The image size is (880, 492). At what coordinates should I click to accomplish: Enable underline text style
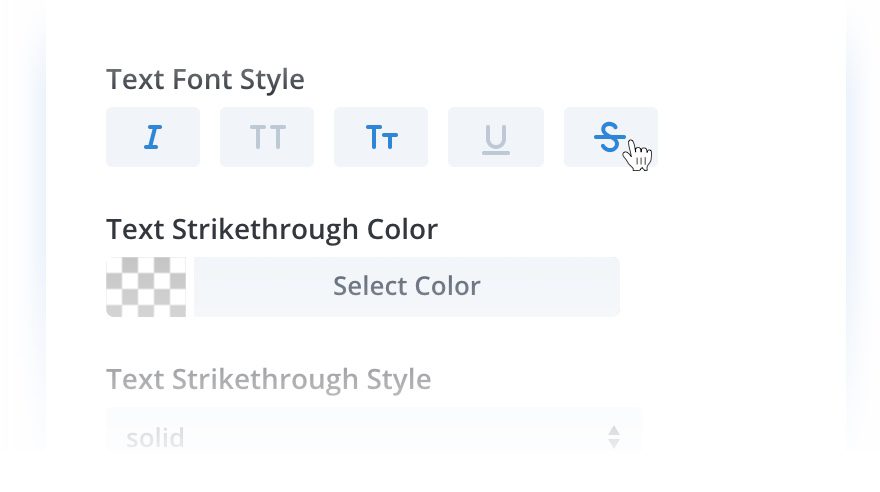pos(496,137)
